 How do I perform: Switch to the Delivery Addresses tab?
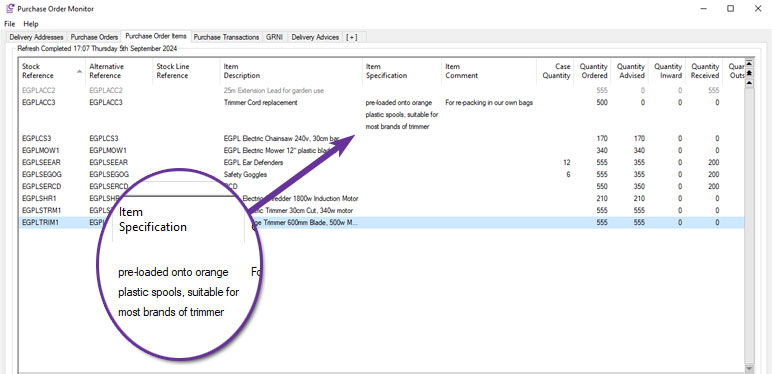[x=36, y=37]
